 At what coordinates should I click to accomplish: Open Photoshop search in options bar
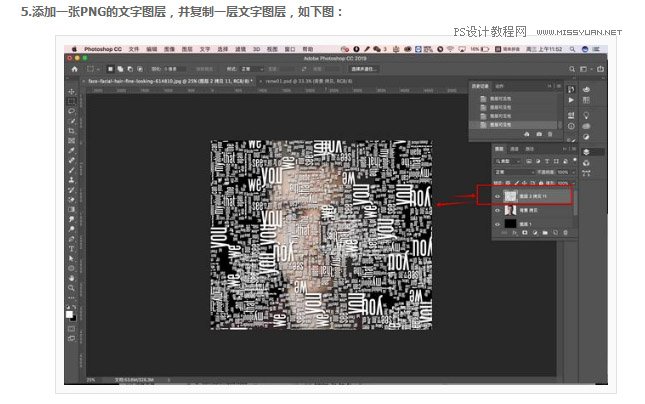tap(572, 69)
